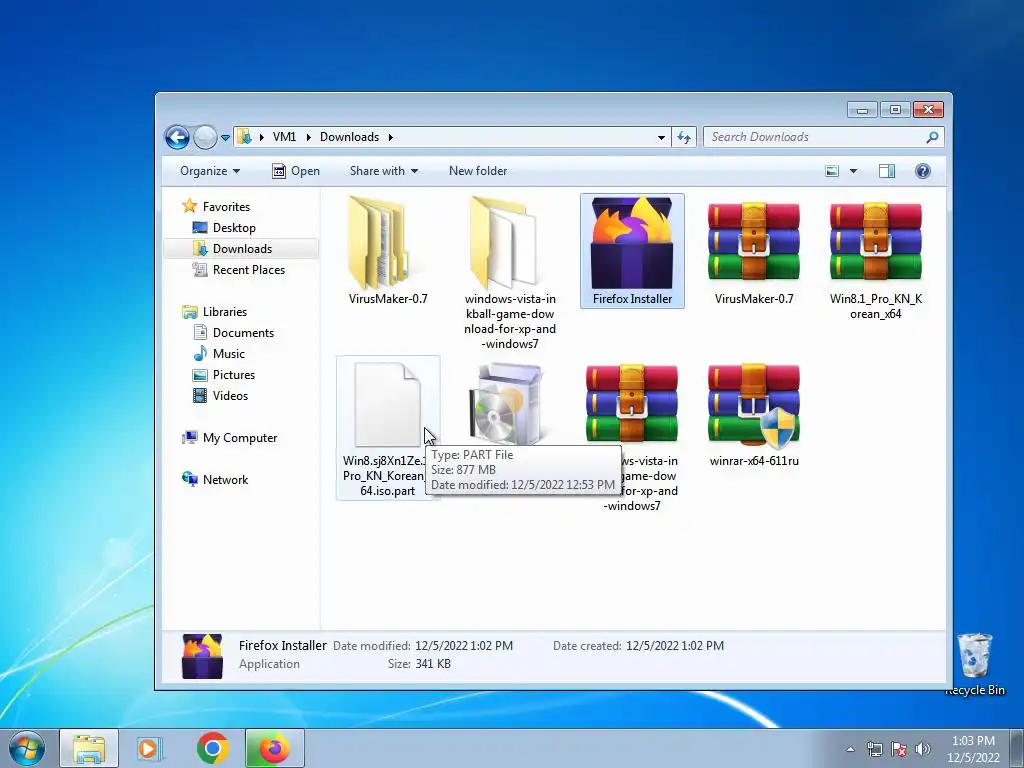Click the Firefox icon in details pane
The width and height of the screenshot is (1024, 768).
pos(202,656)
